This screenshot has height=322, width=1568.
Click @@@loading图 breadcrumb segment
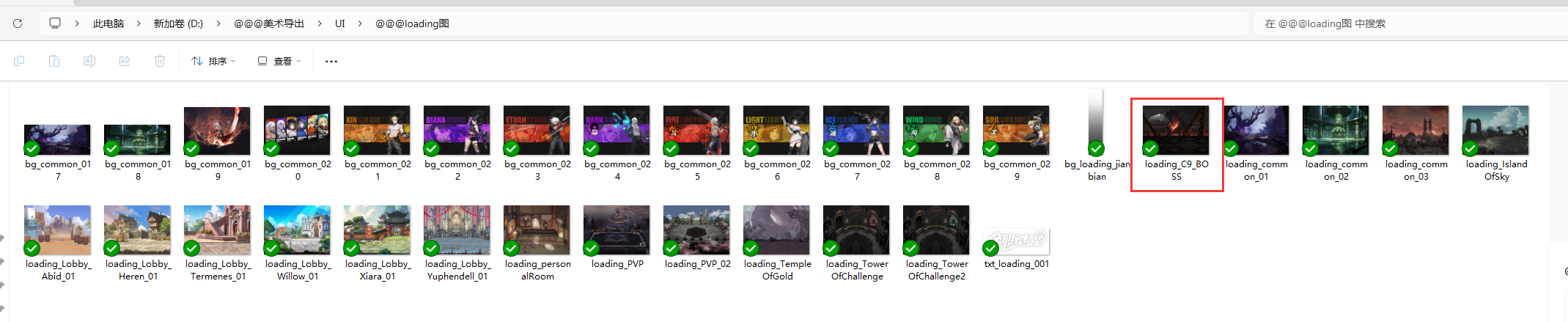click(x=412, y=23)
